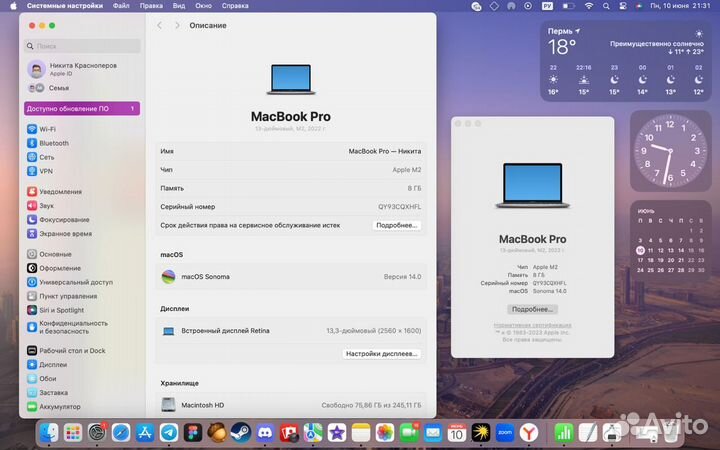Open Нормативная сертификация link in About window

click(533, 325)
